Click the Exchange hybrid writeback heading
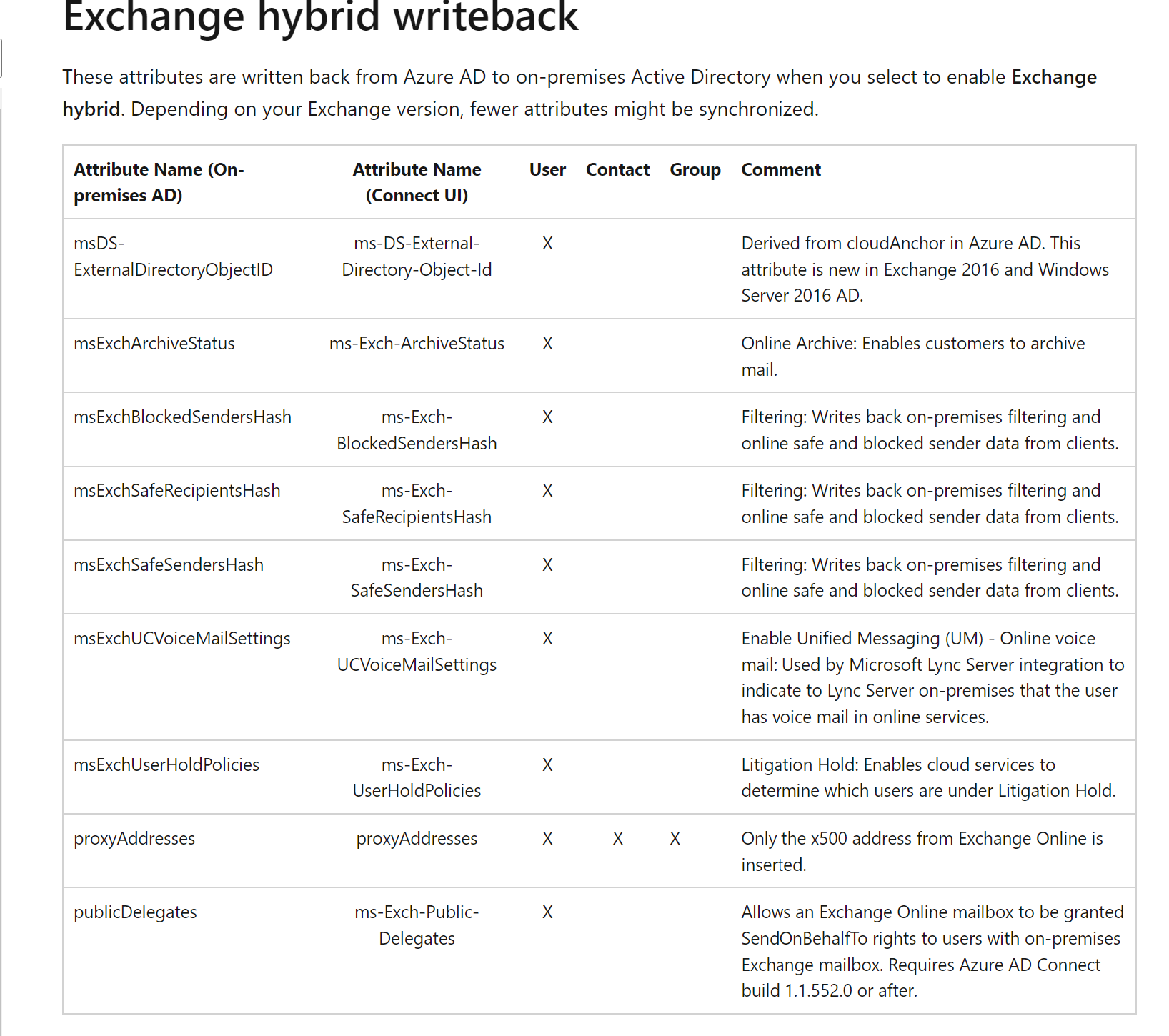The image size is (1169, 1036). coord(320,17)
